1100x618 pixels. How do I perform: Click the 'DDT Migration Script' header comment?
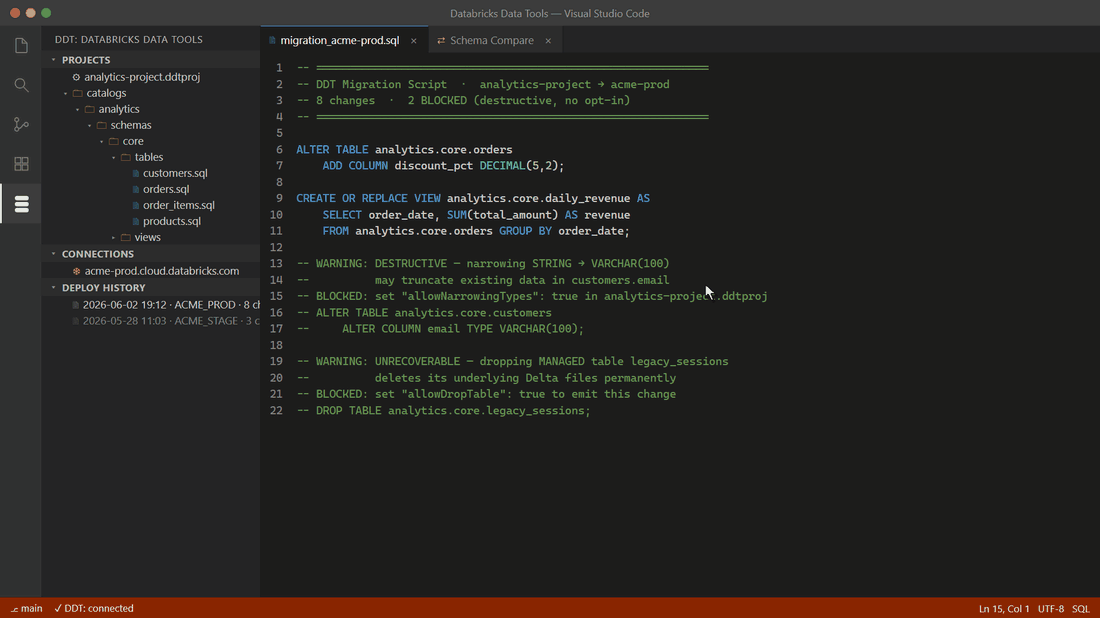point(483,84)
